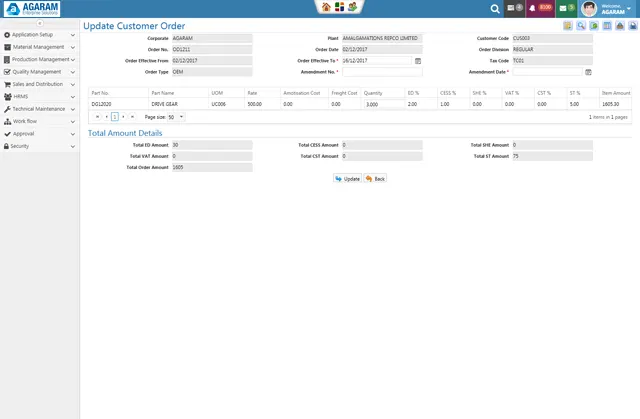Click the Rate column header
Screen dimensions: 640x419
pos(262,93)
